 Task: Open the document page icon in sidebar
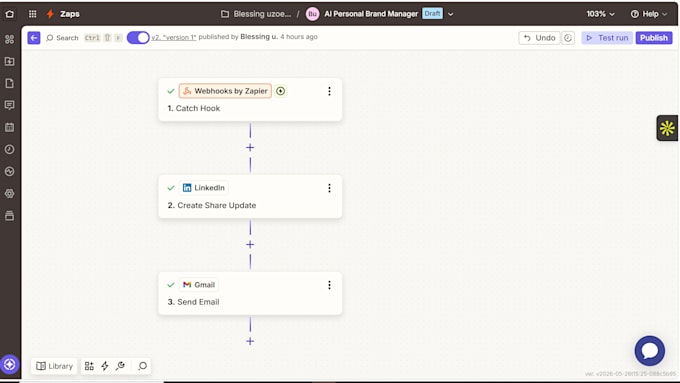point(10,83)
